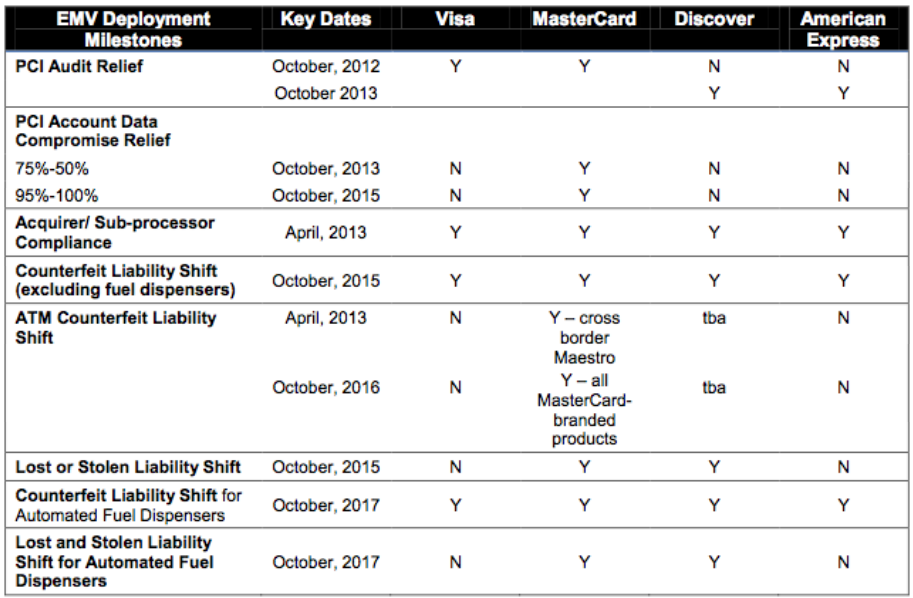Select the MasterCard column header

[x=584, y=19]
